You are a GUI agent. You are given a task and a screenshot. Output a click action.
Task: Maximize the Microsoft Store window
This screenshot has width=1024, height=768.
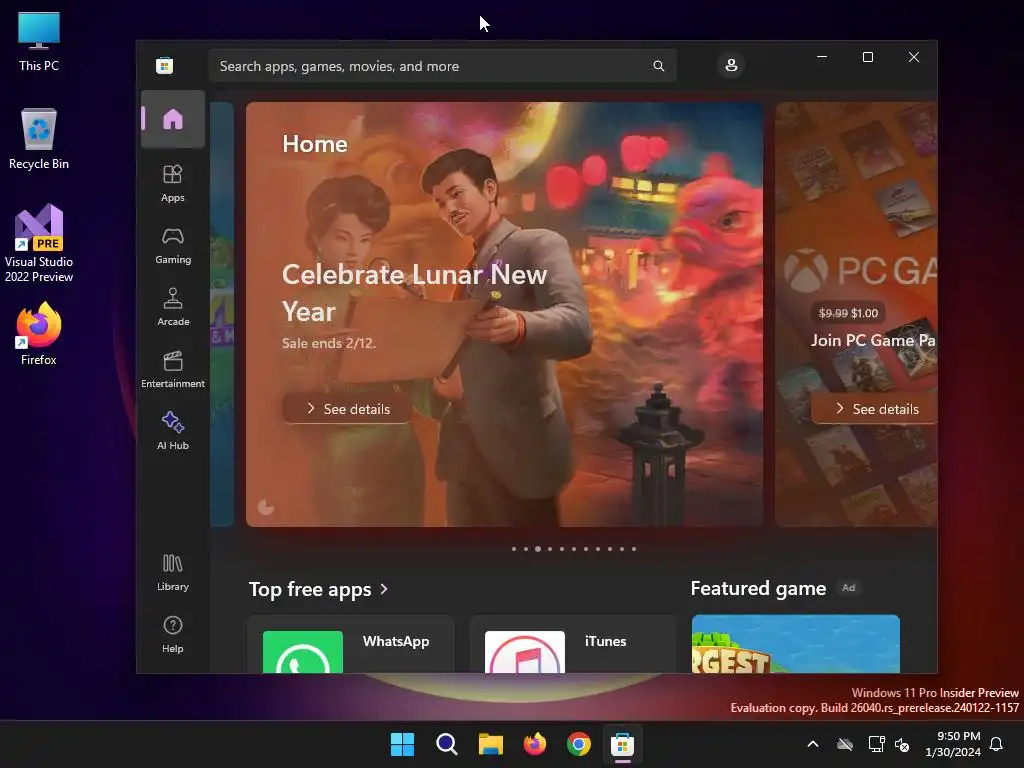(868, 57)
